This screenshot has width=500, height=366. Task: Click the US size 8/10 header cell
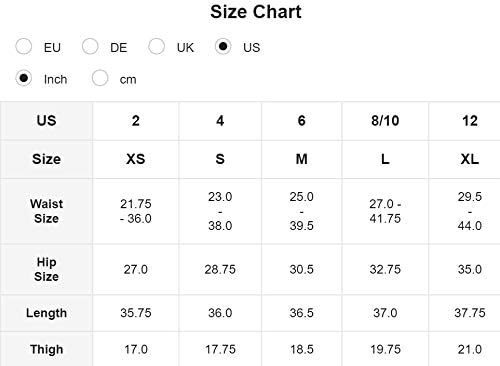[x=385, y=121]
